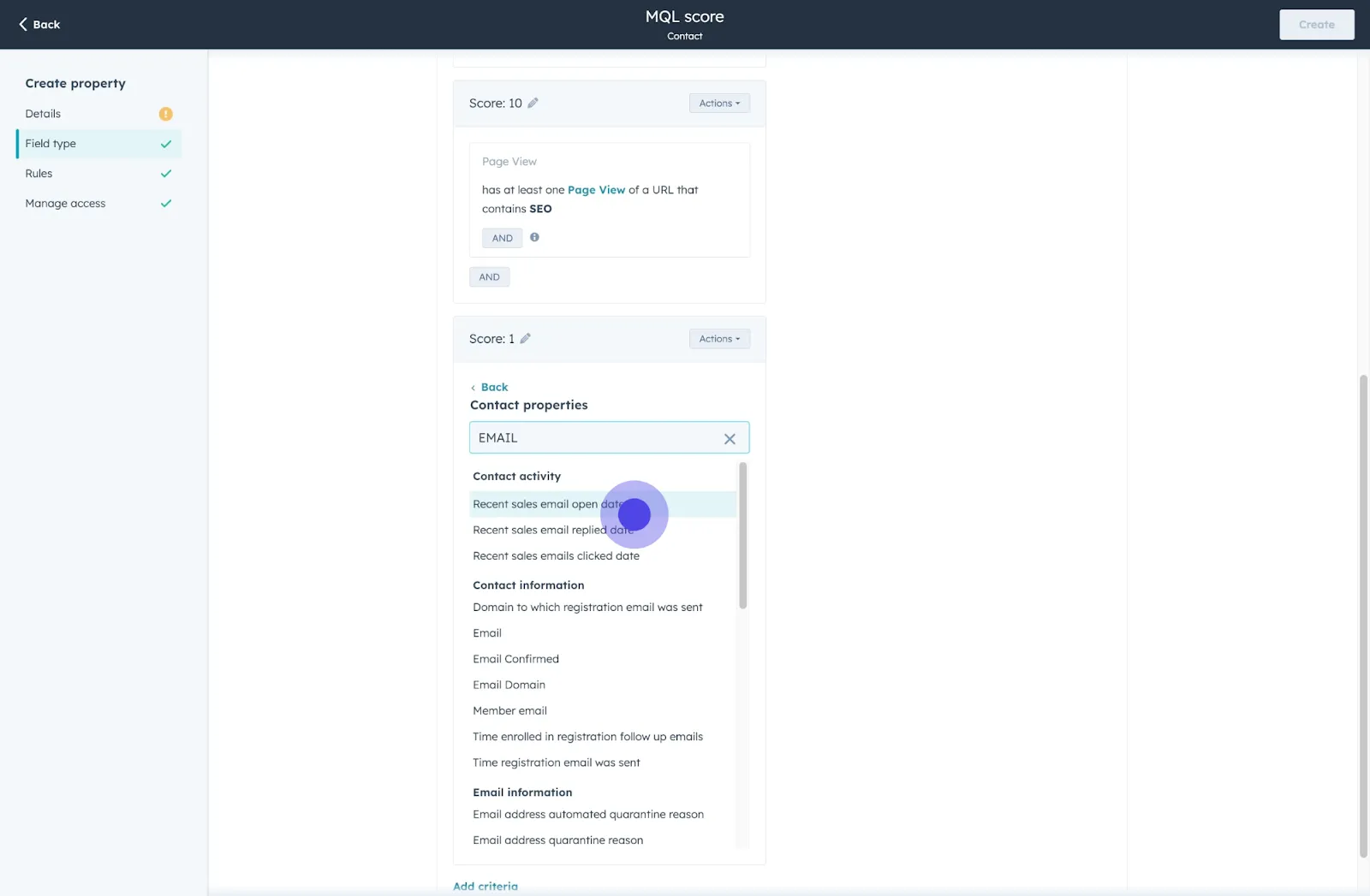Open Actions dropdown for Score: 10
This screenshot has height=896, width=1370.
click(719, 103)
